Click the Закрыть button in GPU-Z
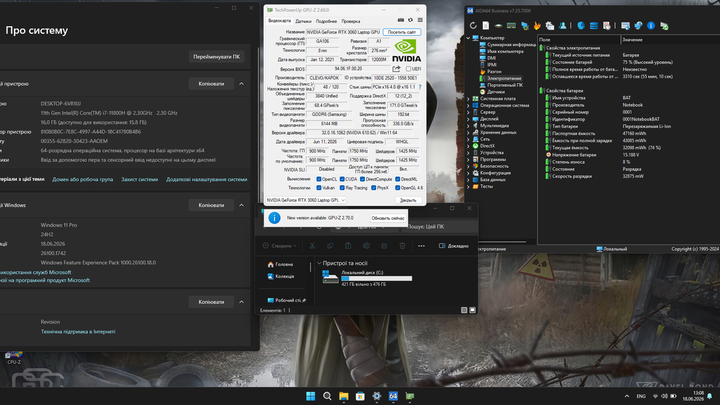Image resolution: width=720 pixels, height=405 pixels. click(x=408, y=200)
